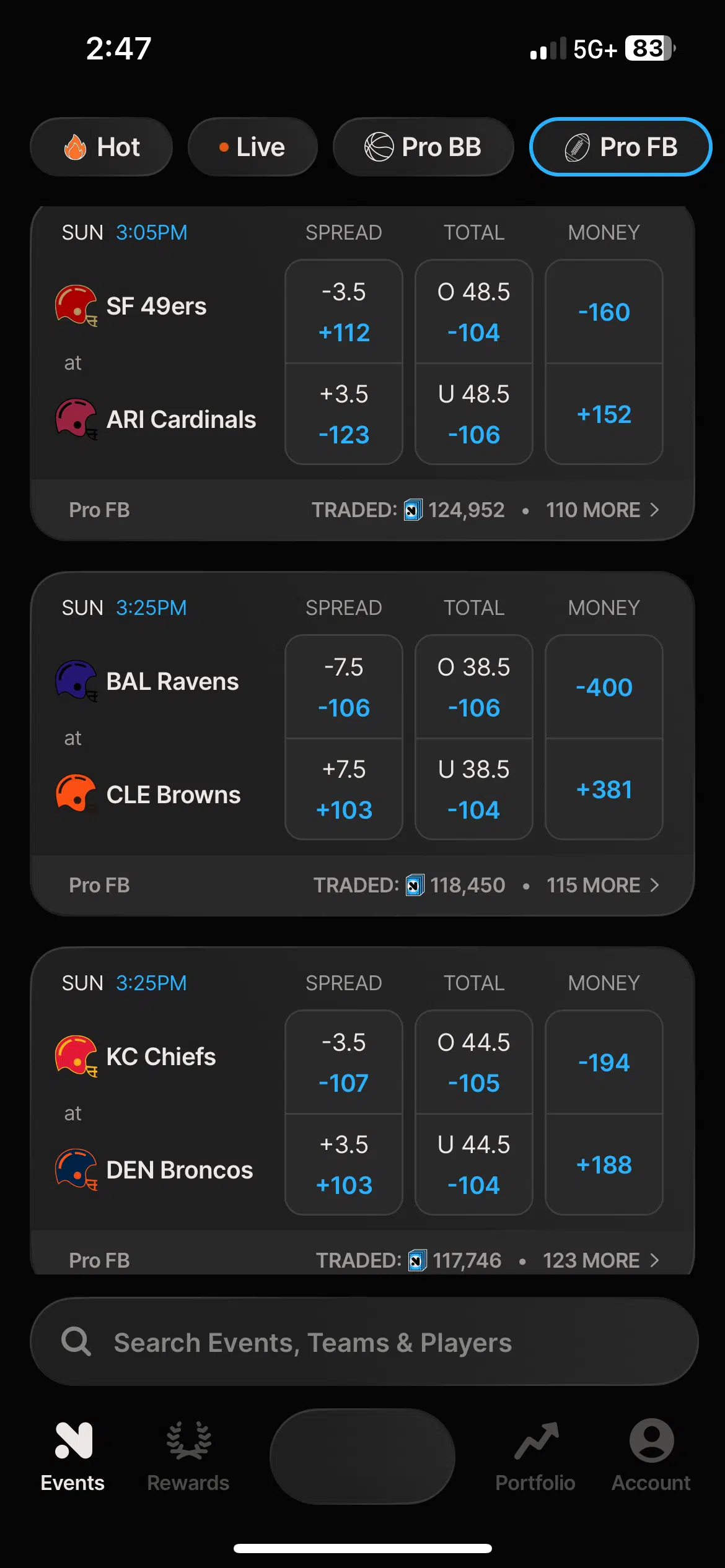The height and width of the screenshot is (1568, 725).
Task: Expand 123 MORE markets for Chiefs game
Action: point(600,1260)
